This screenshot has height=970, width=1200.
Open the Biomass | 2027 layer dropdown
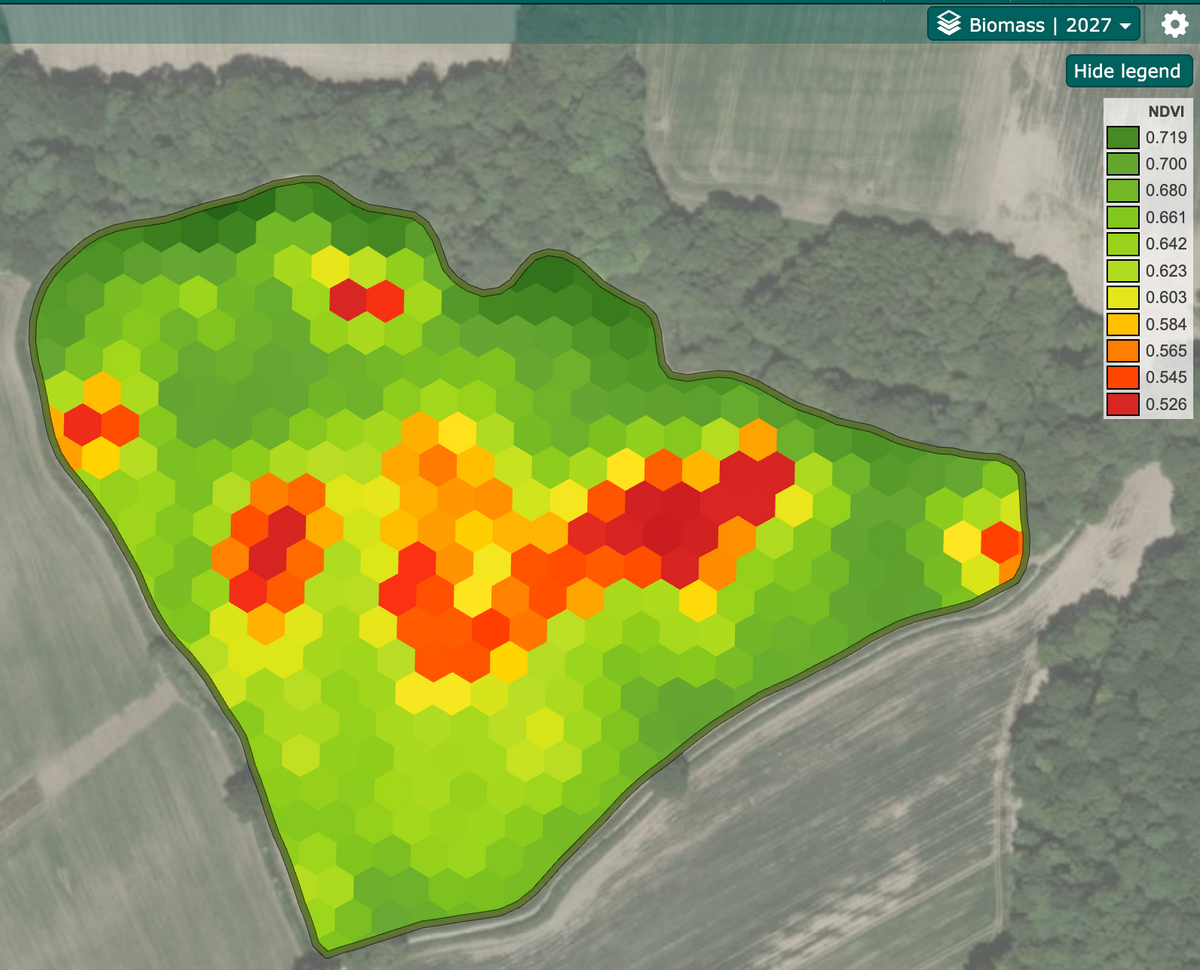point(1034,24)
